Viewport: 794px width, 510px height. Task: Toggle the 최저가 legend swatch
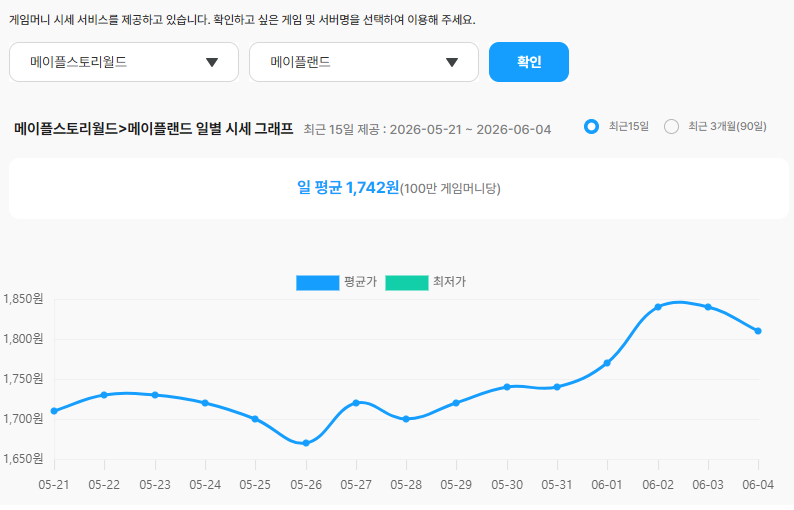point(407,283)
